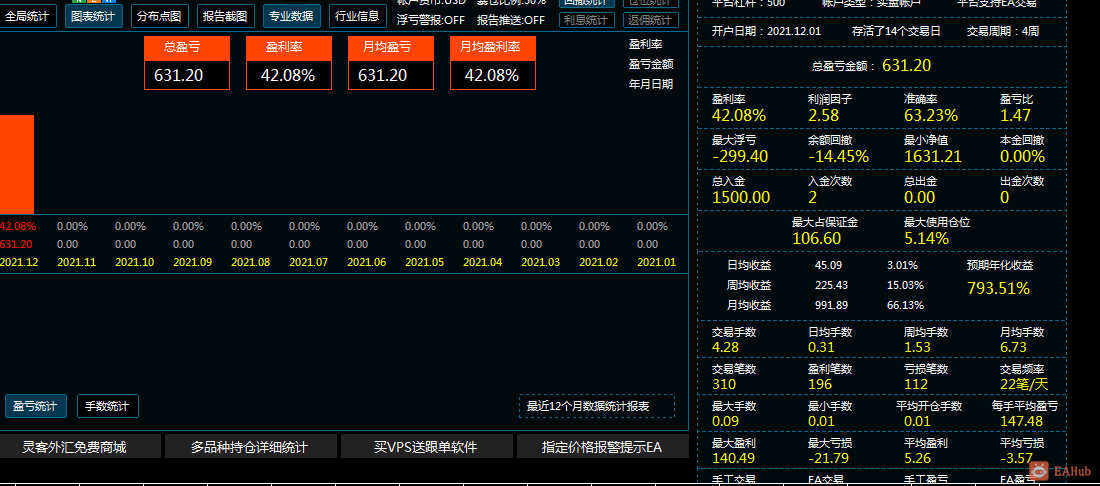Select the 盈利率 summary card
This screenshot has width=1100, height=486.
point(288,62)
